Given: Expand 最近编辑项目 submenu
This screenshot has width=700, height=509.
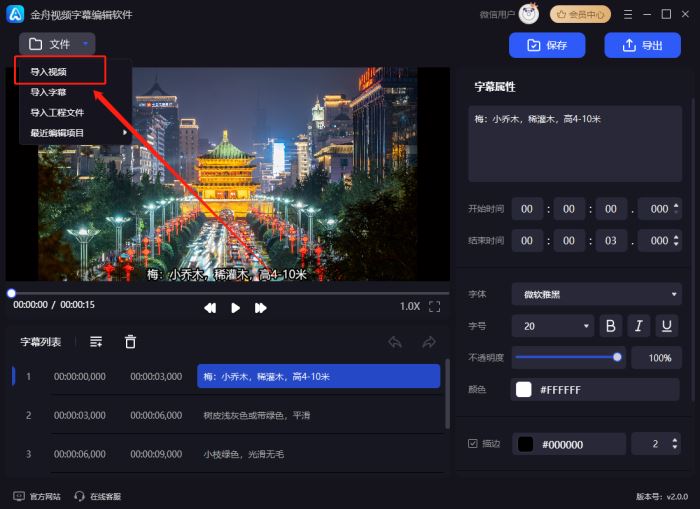Looking at the screenshot, I should click(76, 133).
